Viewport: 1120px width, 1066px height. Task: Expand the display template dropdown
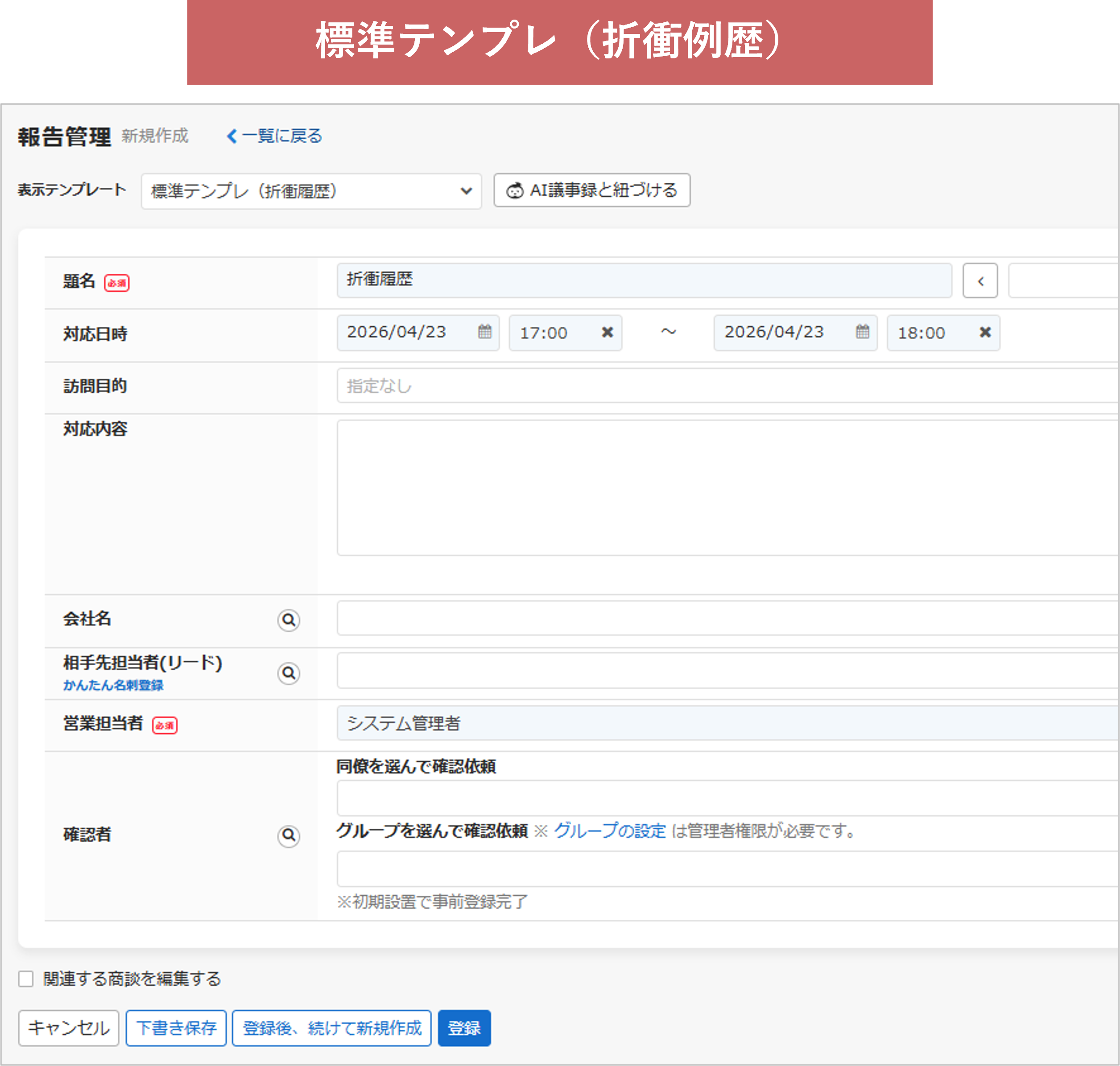tap(311, 191)
